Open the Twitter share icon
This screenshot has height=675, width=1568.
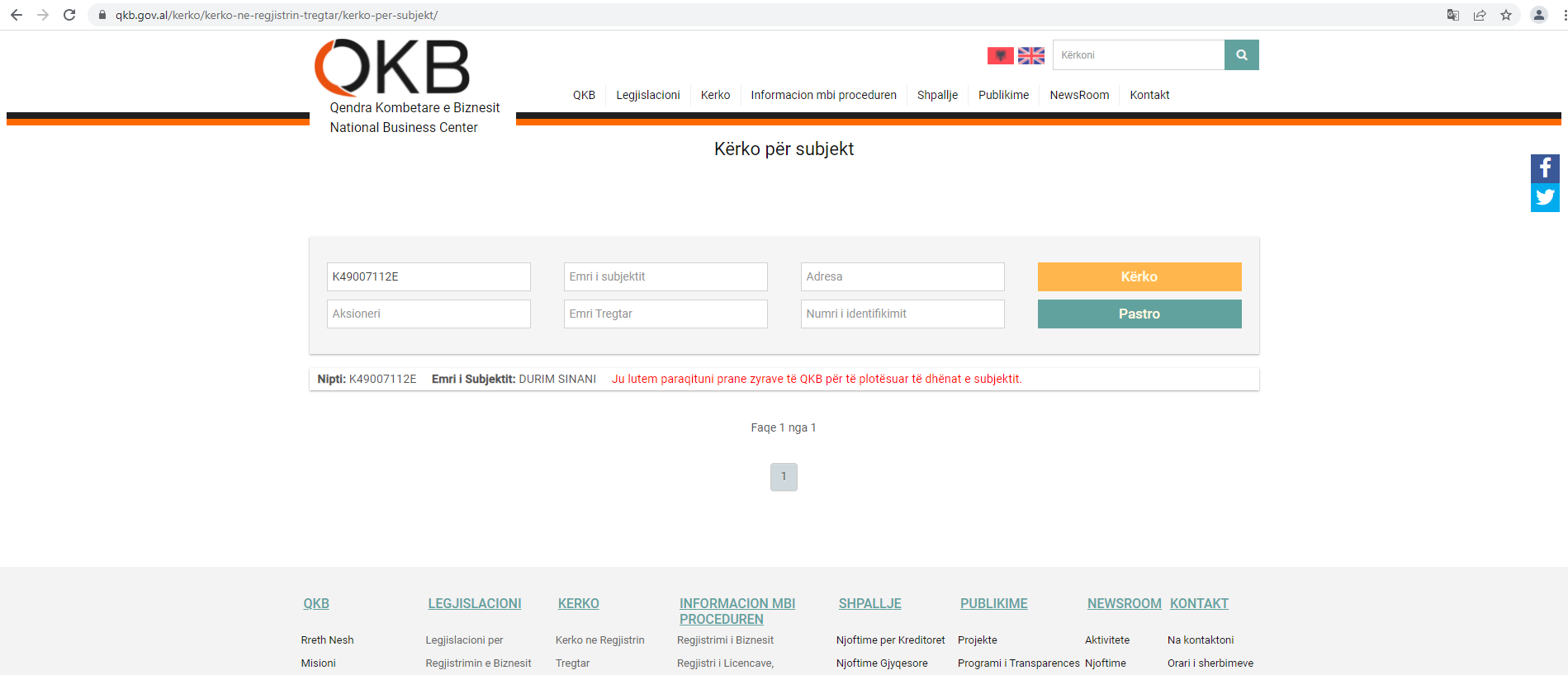(1544, 198)
